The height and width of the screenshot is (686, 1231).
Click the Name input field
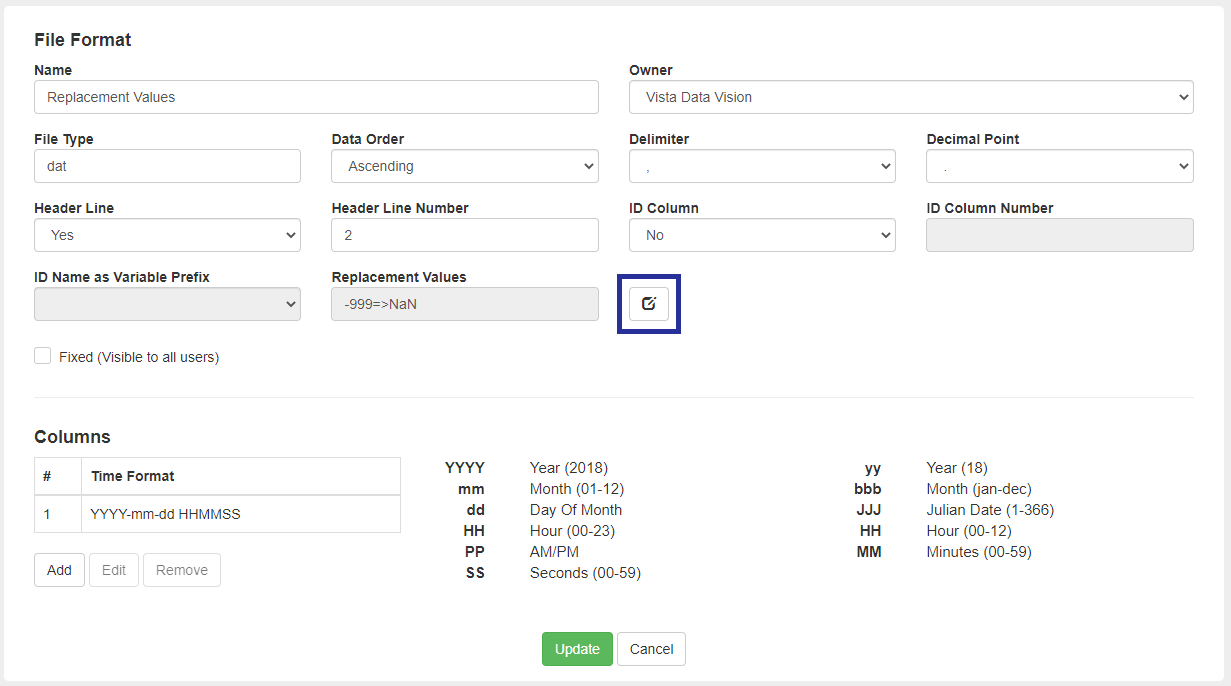click(x=316, y=97)
